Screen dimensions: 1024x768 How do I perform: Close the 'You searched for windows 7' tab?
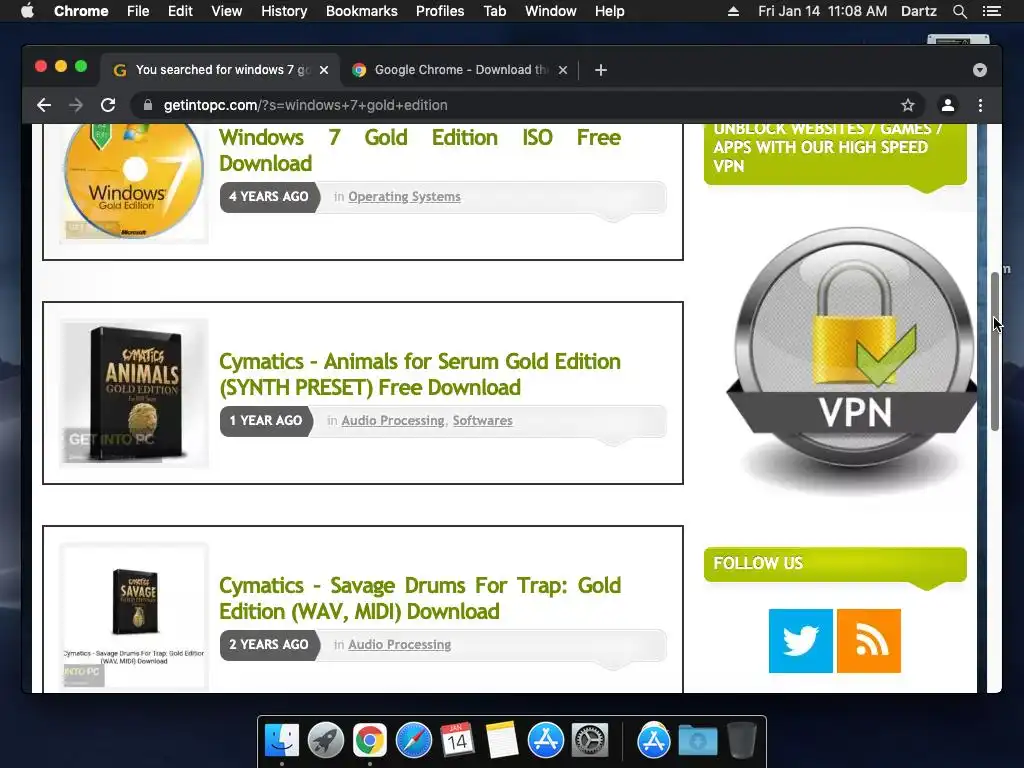pos(324,70)
